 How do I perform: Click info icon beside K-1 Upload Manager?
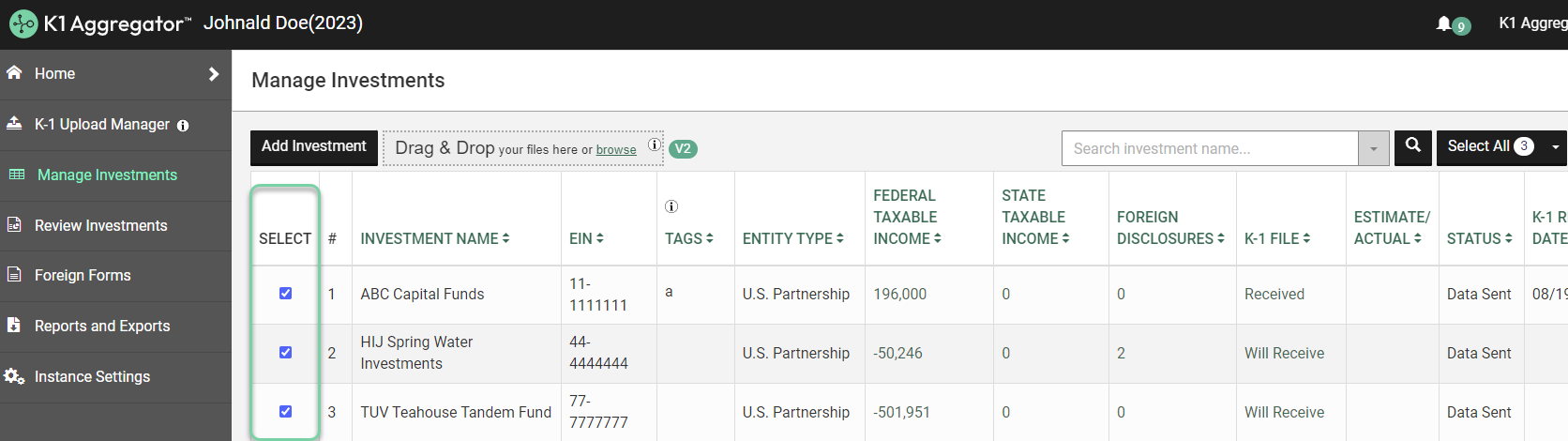183,126
